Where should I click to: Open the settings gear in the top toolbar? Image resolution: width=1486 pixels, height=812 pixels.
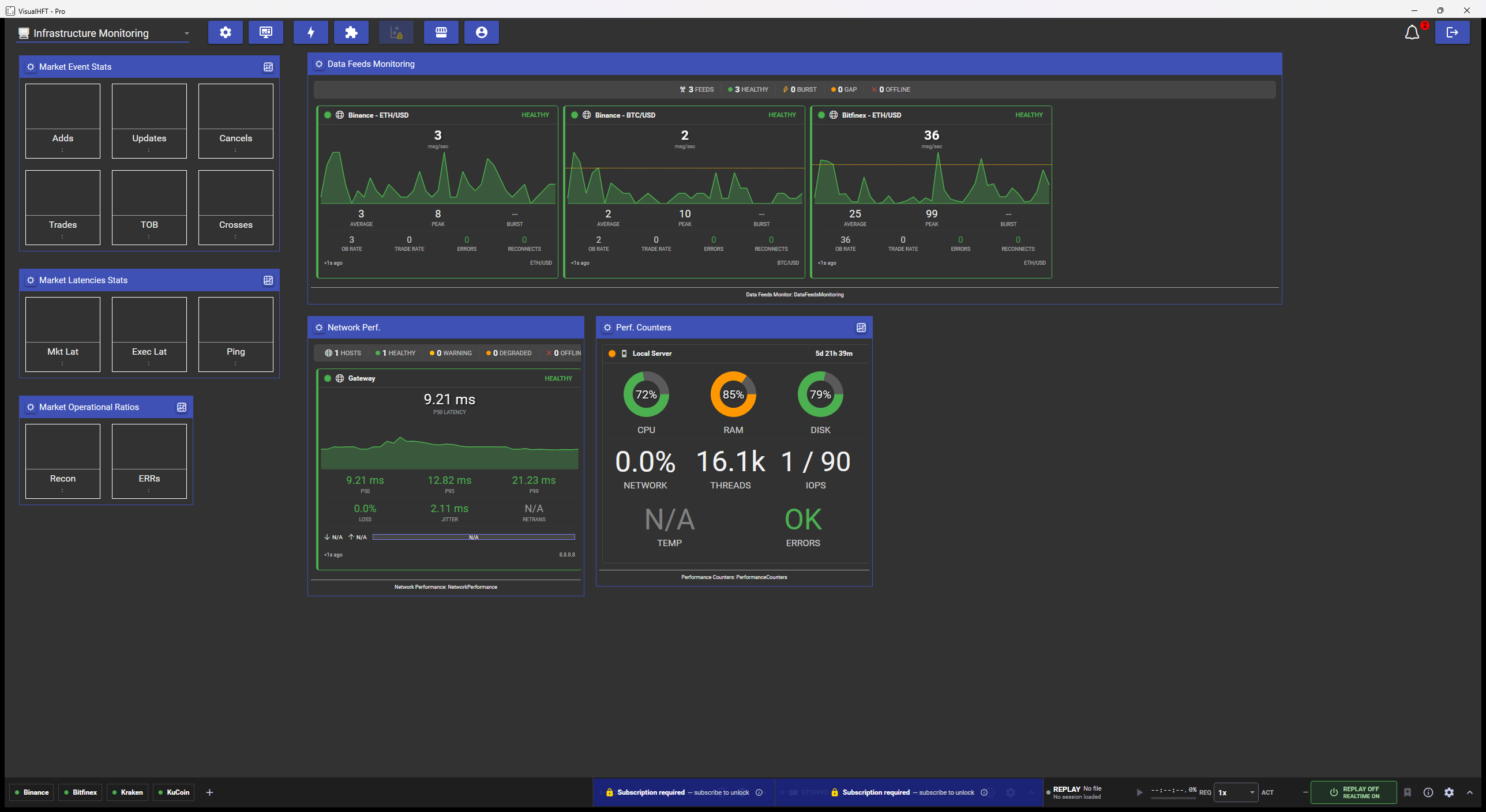coord(226,32)
